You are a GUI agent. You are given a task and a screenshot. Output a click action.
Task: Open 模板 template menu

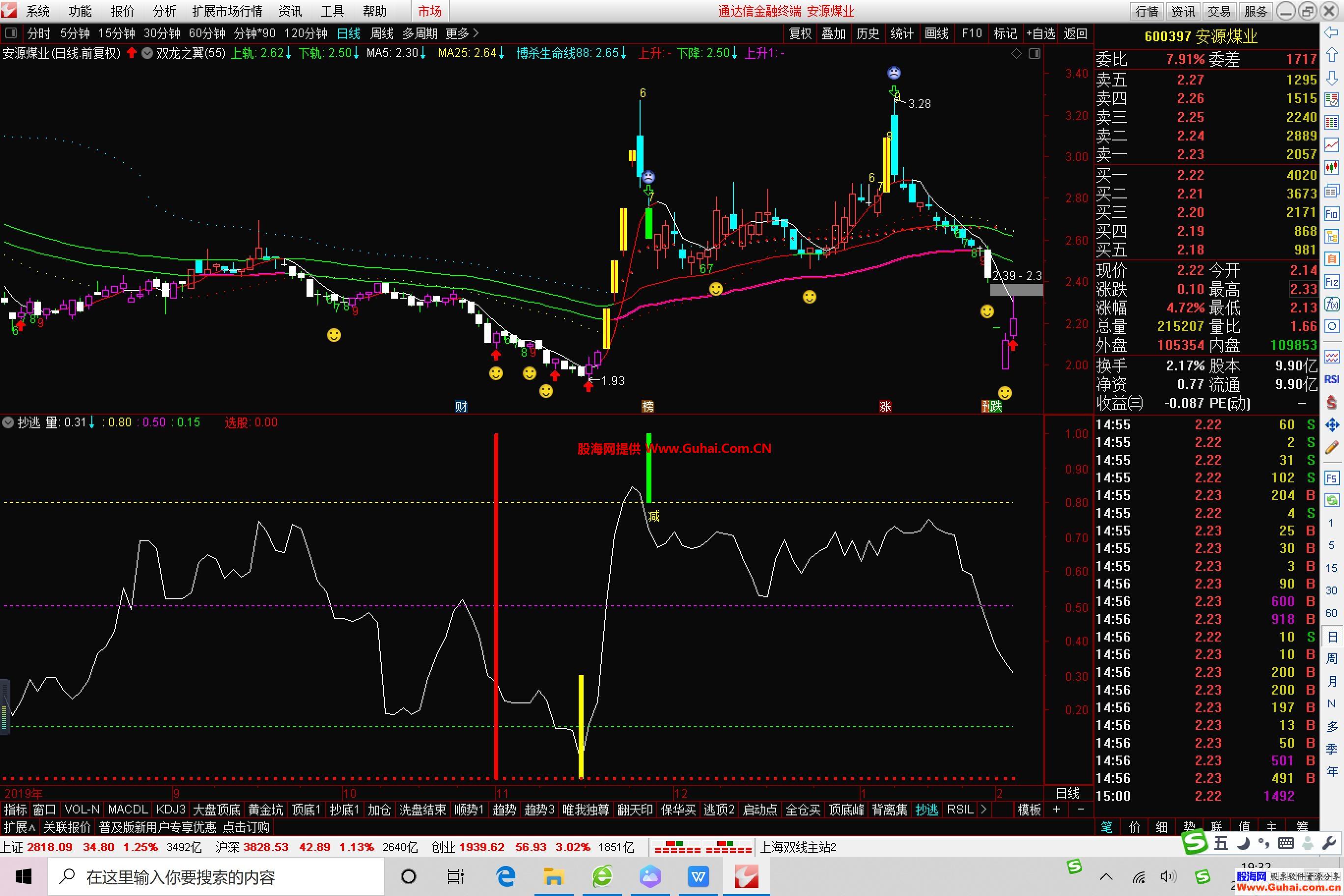point(1029,809)
